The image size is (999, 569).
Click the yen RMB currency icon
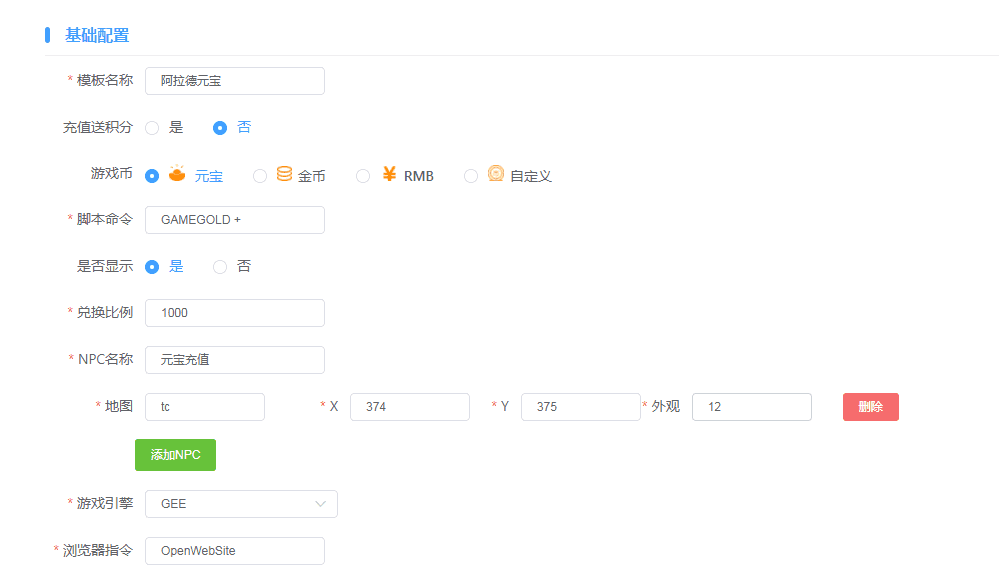[x=390, y=174]
